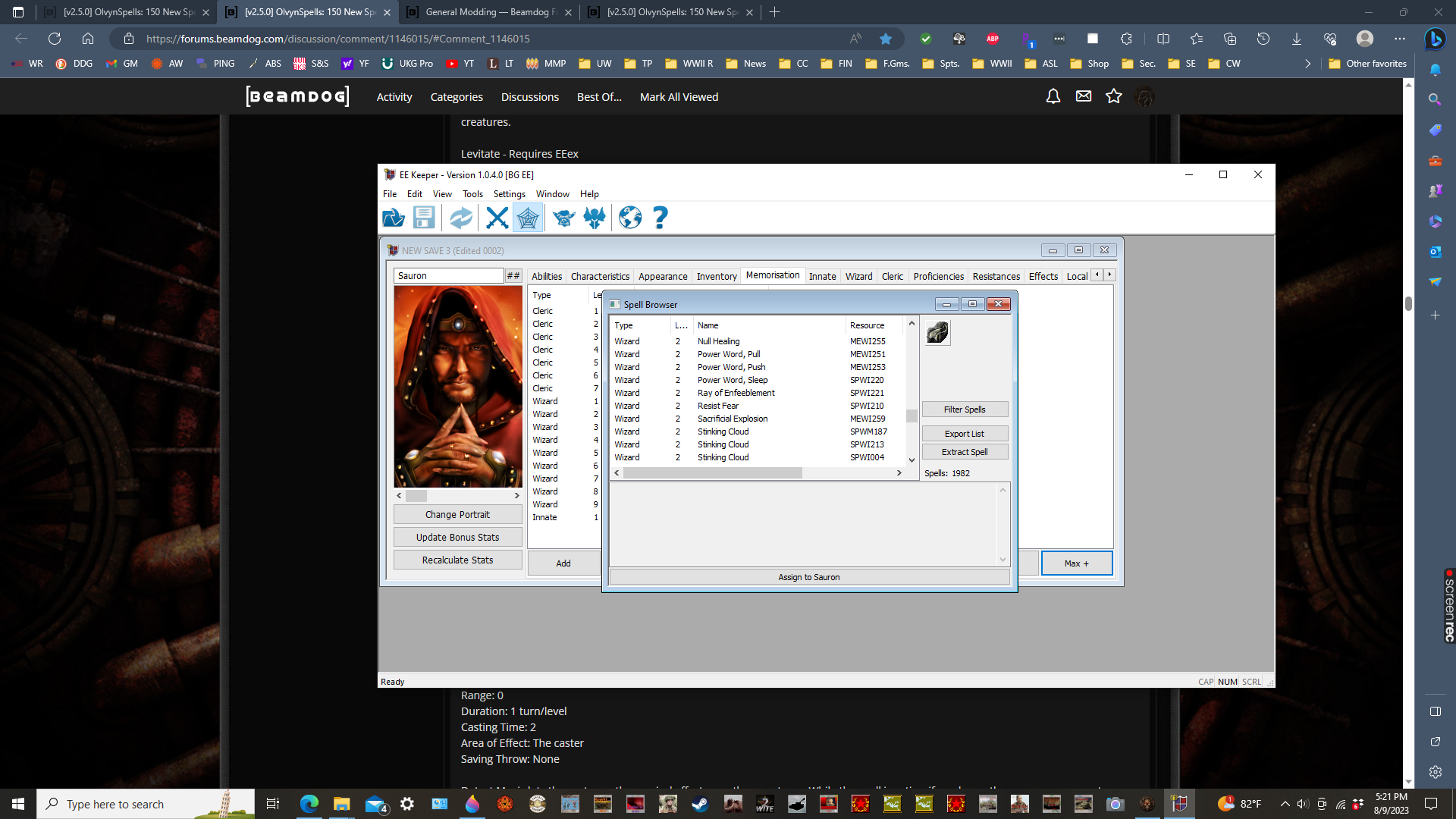Screen dimensions: 1456x819
Task: Click the Change Portrait button
Action: [x=457, y=514]
